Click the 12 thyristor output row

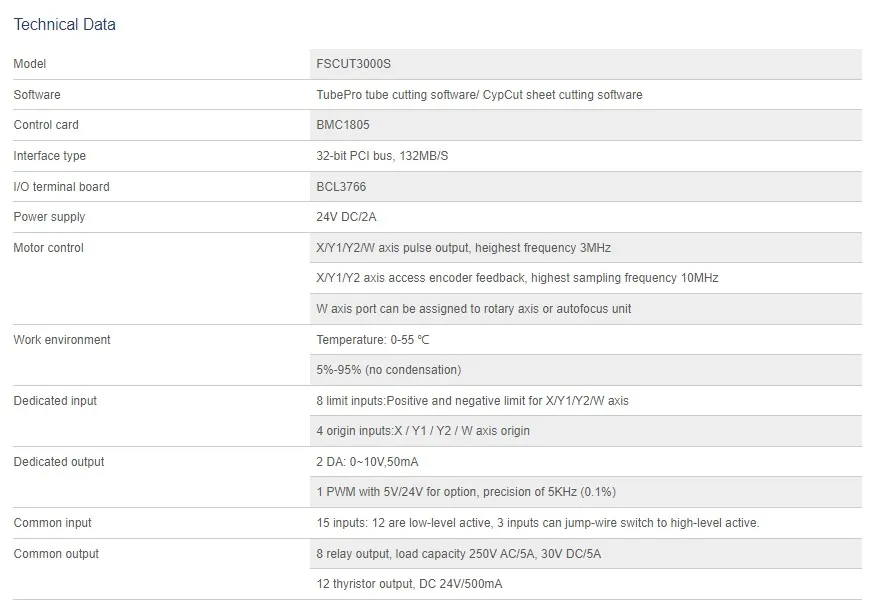click(409, 584)
